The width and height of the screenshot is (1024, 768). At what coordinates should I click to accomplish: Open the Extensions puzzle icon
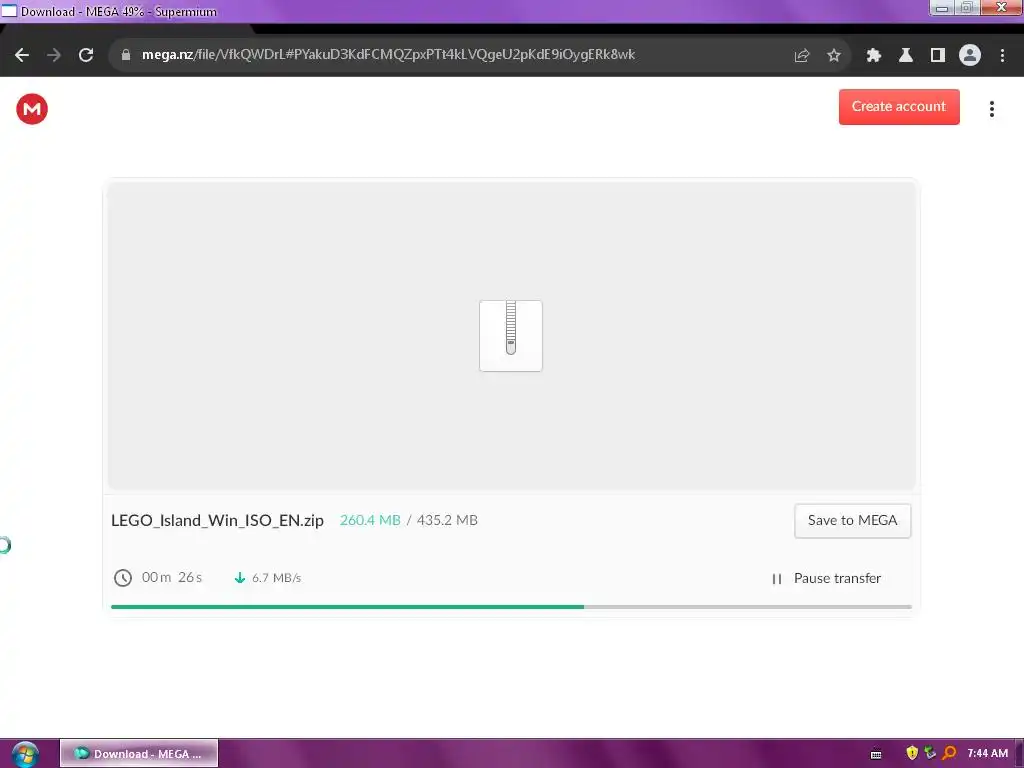pos(873,56)
